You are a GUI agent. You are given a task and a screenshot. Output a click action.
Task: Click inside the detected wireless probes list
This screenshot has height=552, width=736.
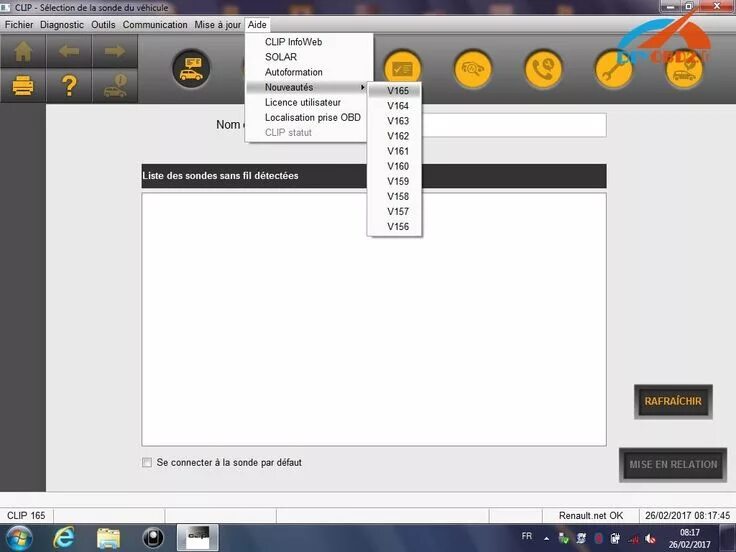pyautogui.click(x=374, y=319)
